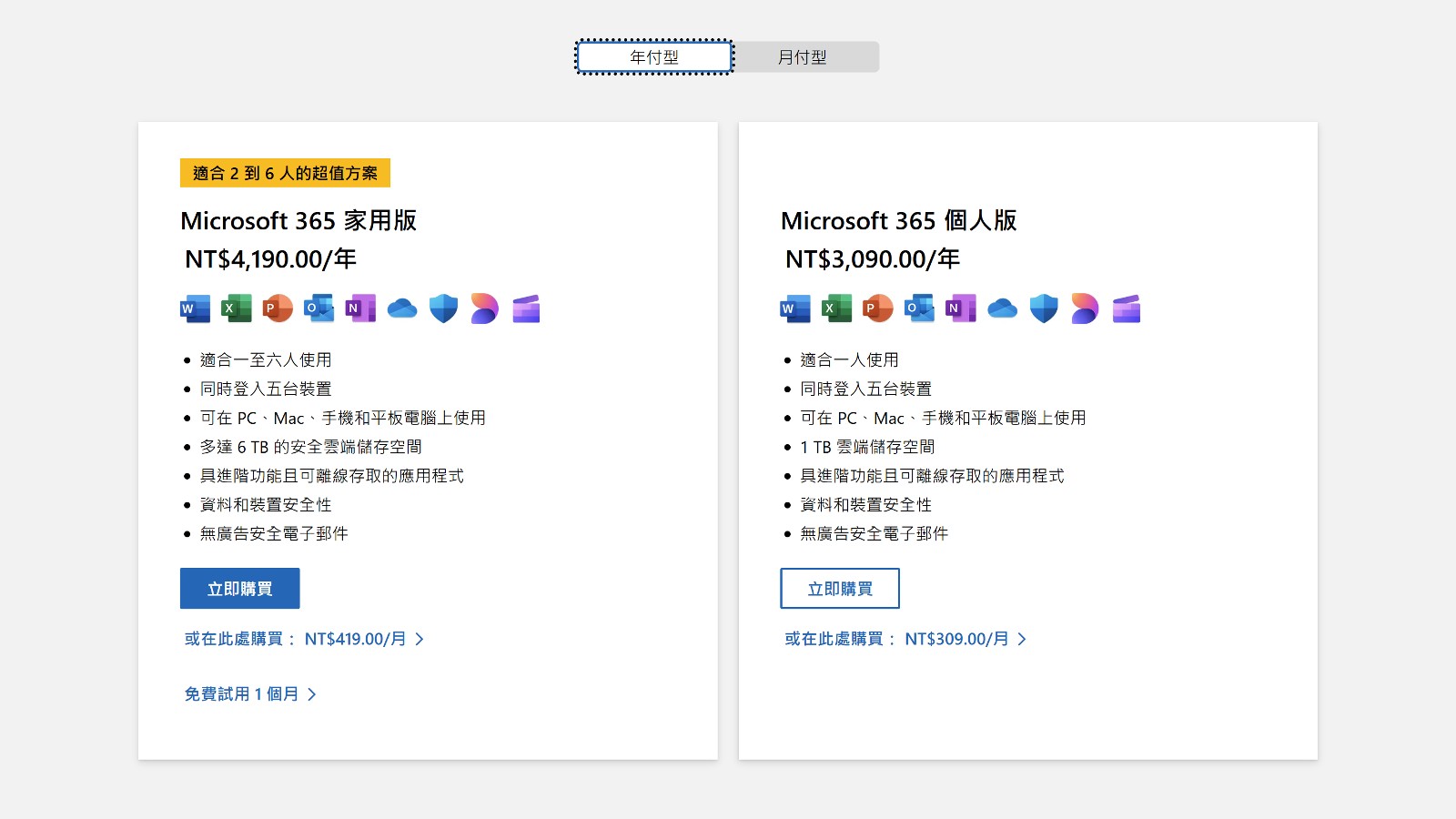1456x819 pixels.
Task: Open monthly purchase link NT$419.00/月
Action: click(x=304, y=639)
